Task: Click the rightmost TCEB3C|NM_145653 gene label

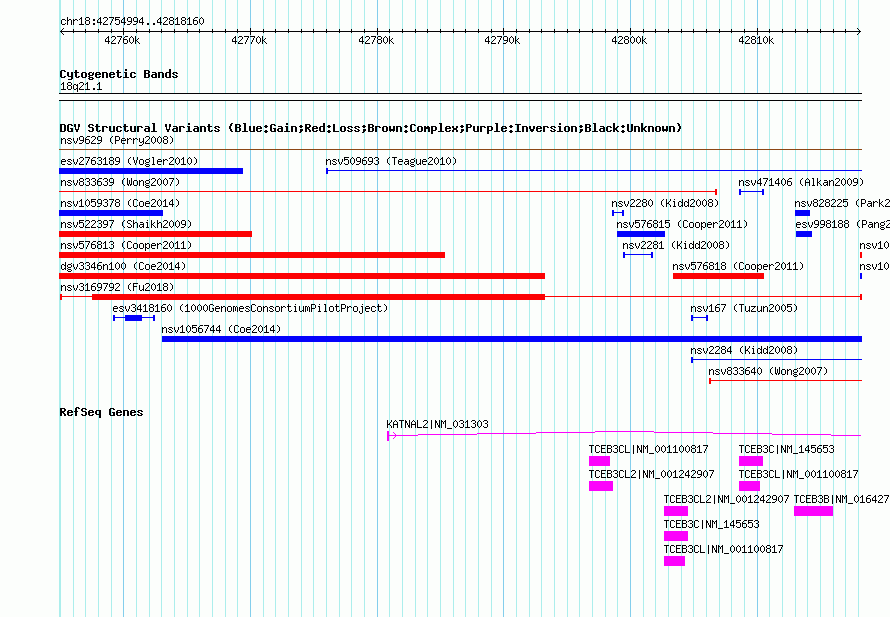Action: click(x=786, y=450)
